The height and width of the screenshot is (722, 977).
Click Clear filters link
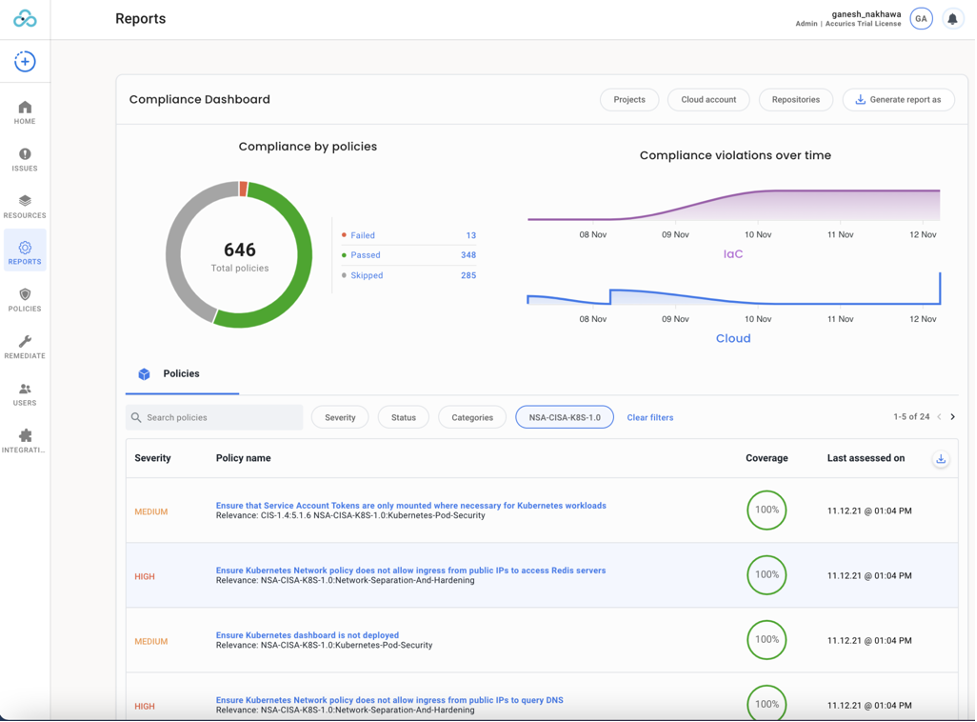coord(650,417)
